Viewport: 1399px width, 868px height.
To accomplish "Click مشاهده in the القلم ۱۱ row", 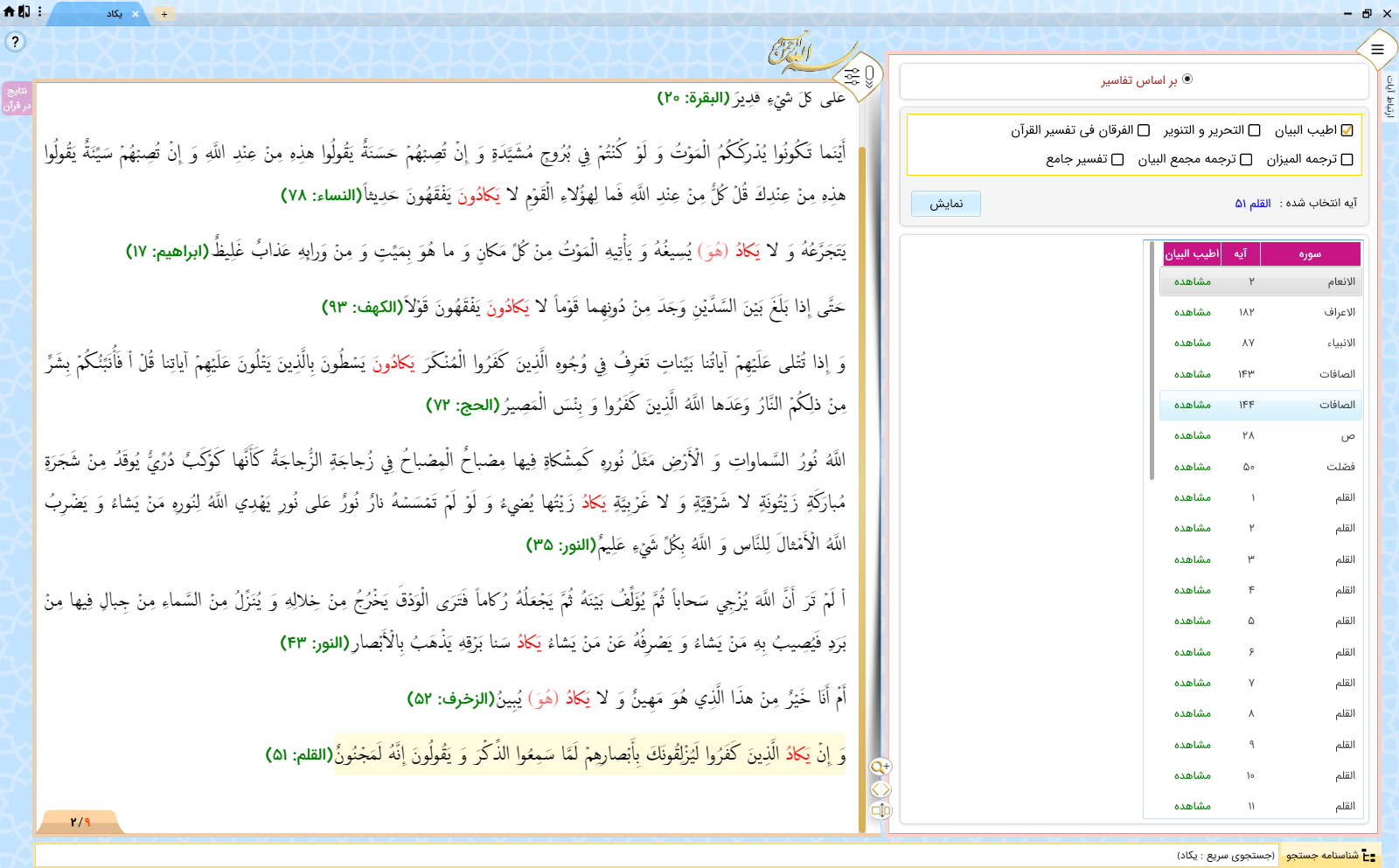I will 1192,806.
